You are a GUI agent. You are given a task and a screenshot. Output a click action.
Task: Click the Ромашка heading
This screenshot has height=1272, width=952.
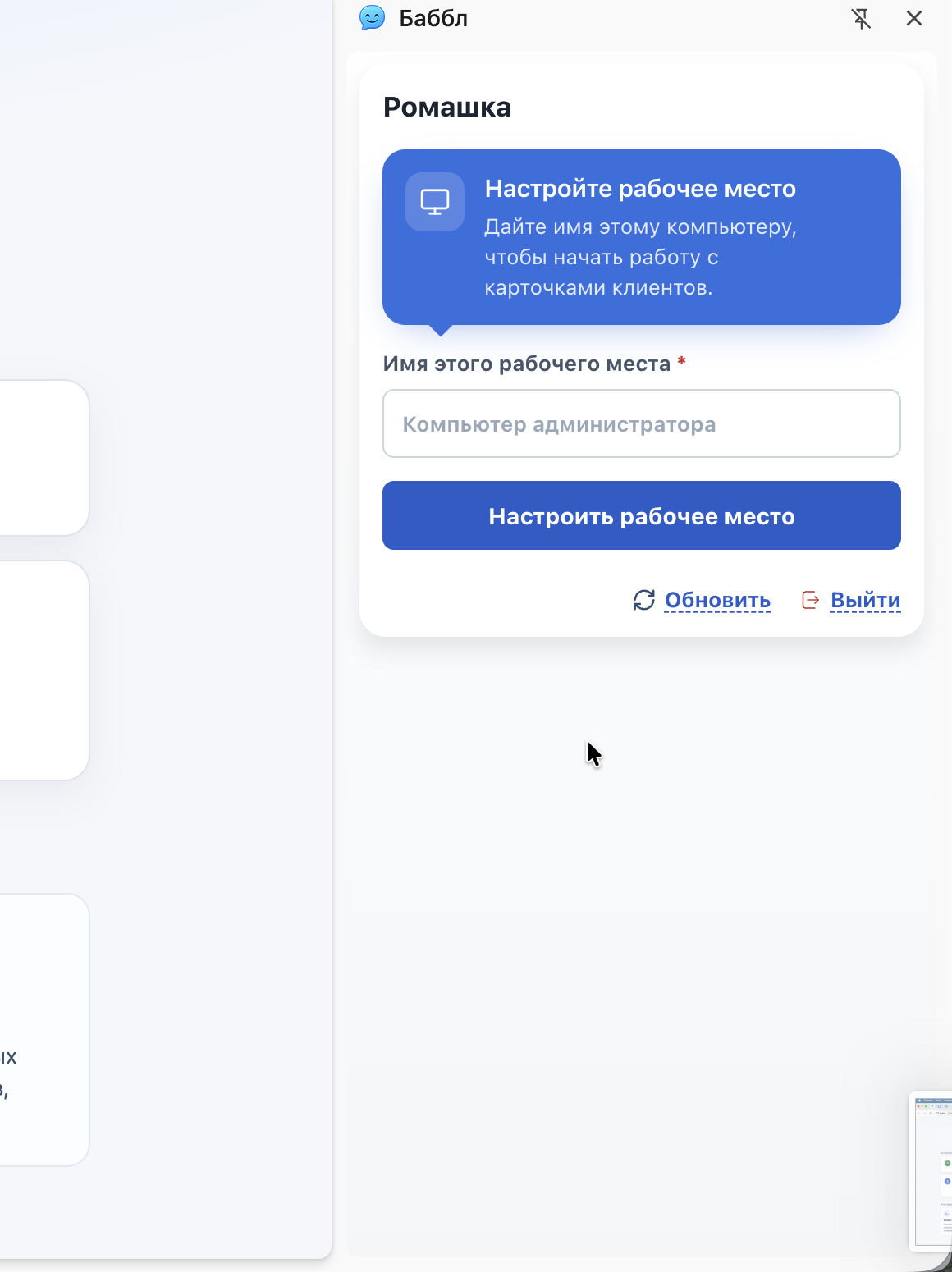(447, 107)
